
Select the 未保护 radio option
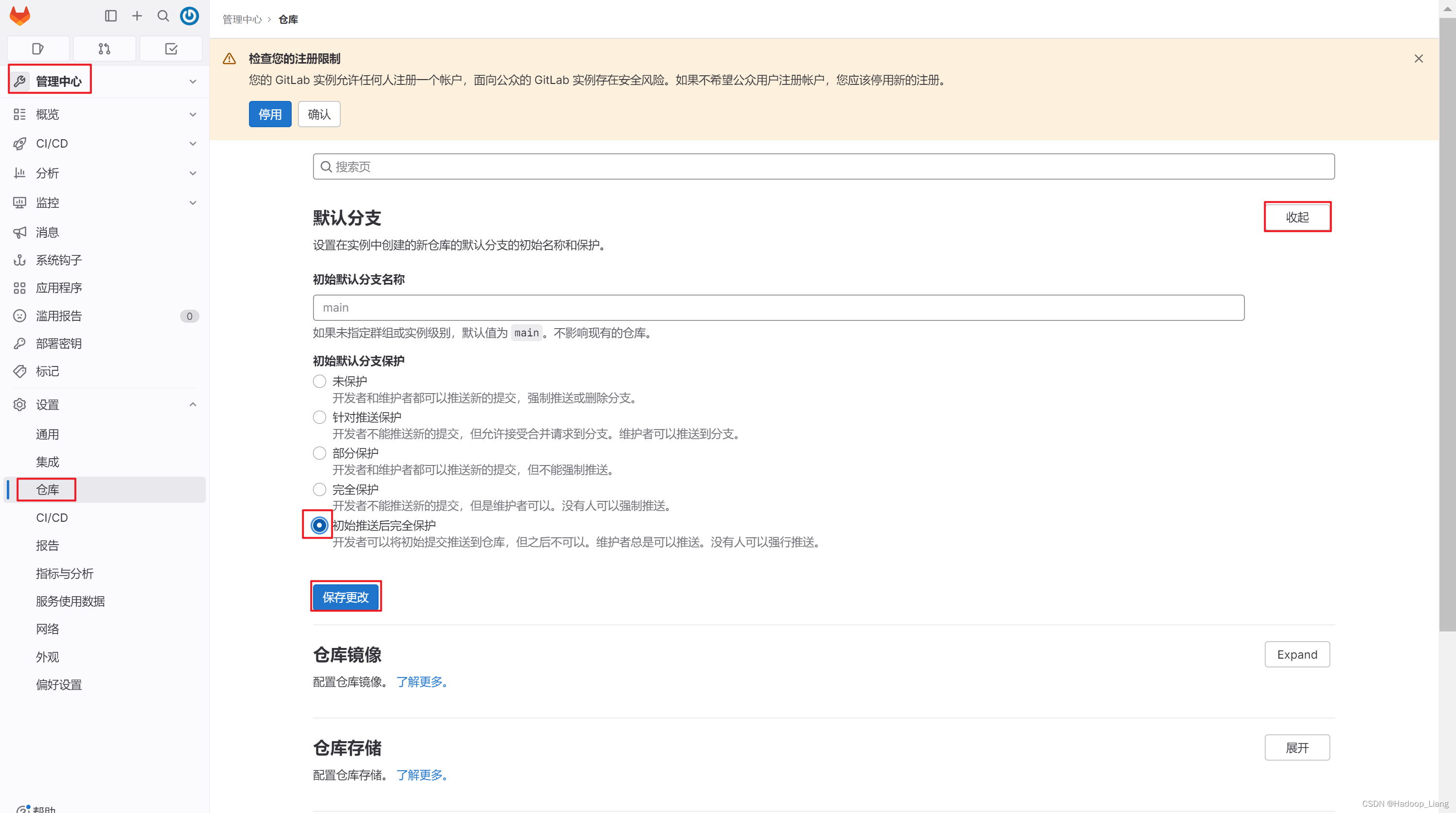tap(319, 381)
